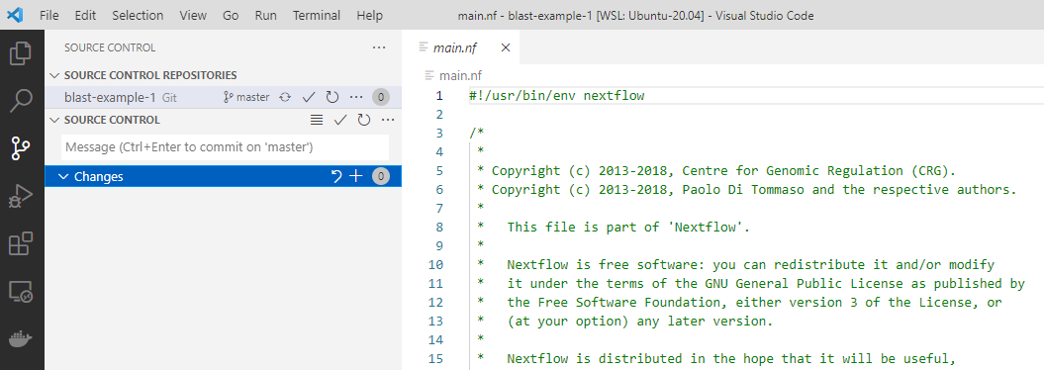The width and height of the screenshot is (1044, 370).
Task: Open the Run and Debug view
Action: click(x=21, y=197)
